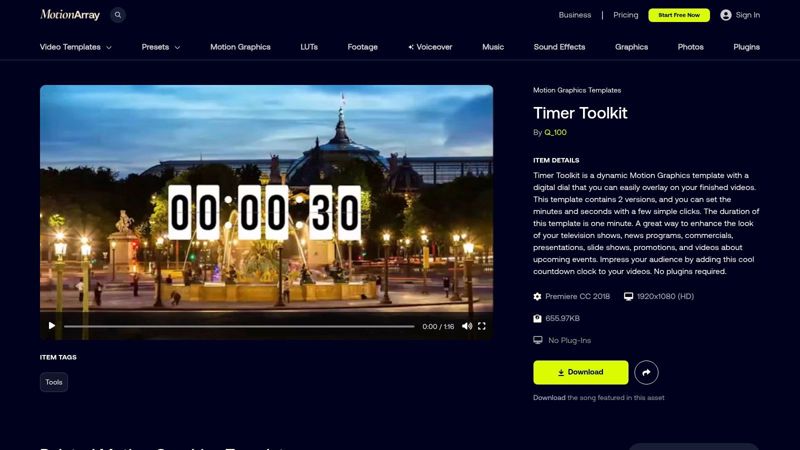Image resolution: width=800 pixels, height=450 pixels.
Task: Mute the video with the speaker icon
Action: click(x=467, y=326)
